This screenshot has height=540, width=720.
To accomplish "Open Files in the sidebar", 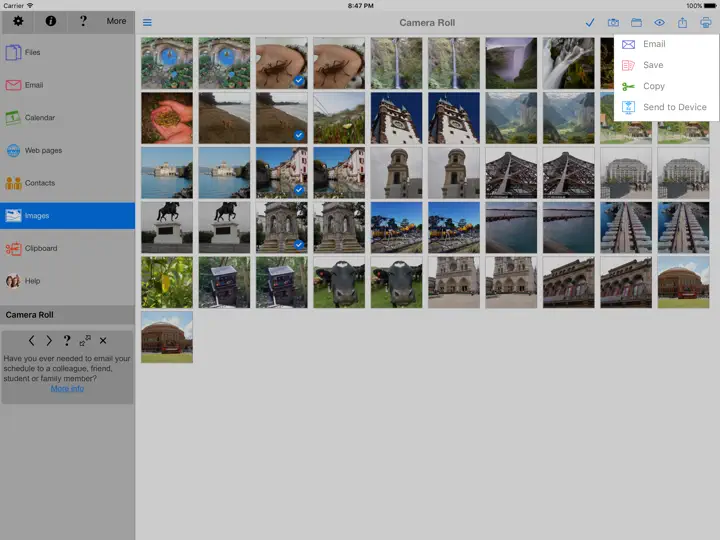I will tap(68, 52).
